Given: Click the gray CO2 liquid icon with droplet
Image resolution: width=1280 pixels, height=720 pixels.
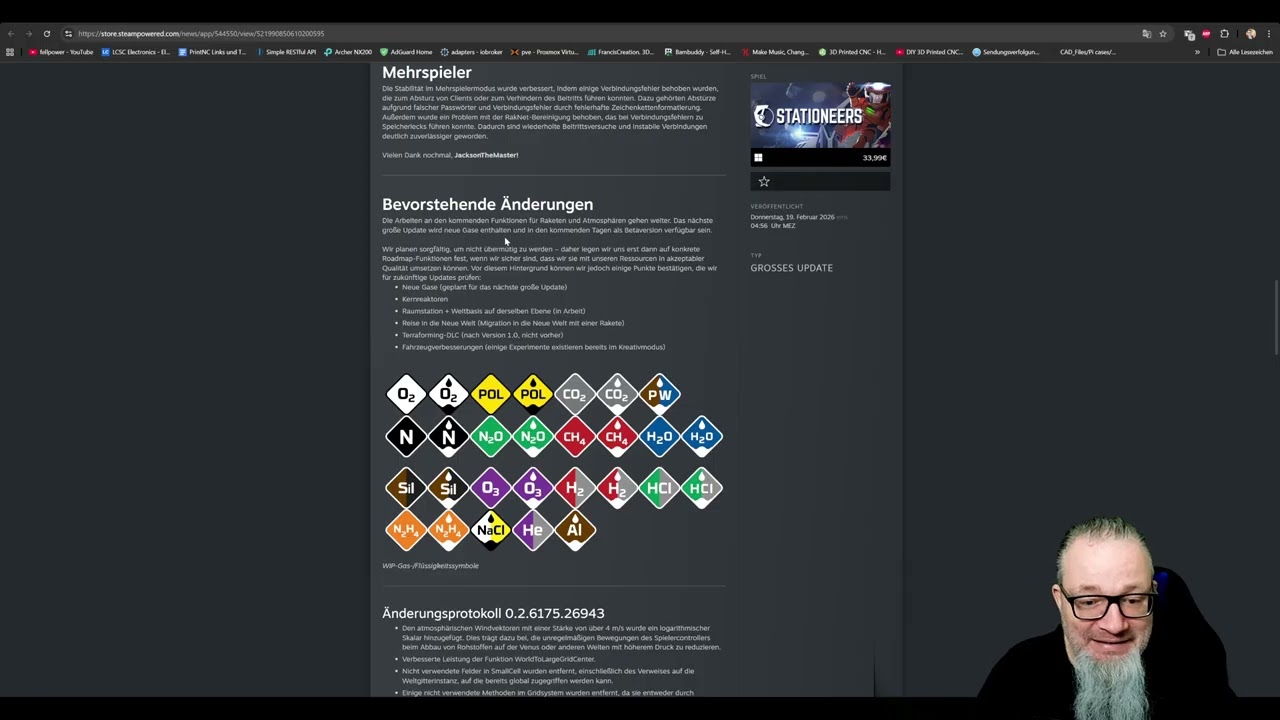Looking at the screenshot, I should [617, 394].
